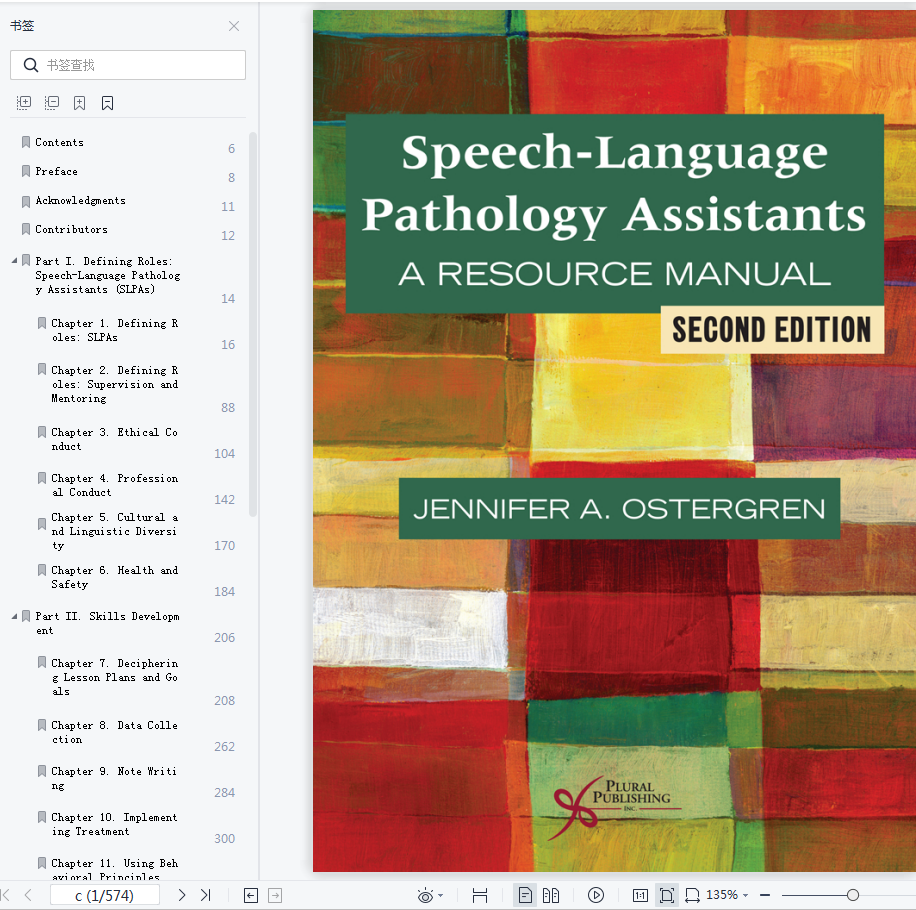Go to the first page
The width and height of the screenshot is (916, 910).
tap(6, 895)
